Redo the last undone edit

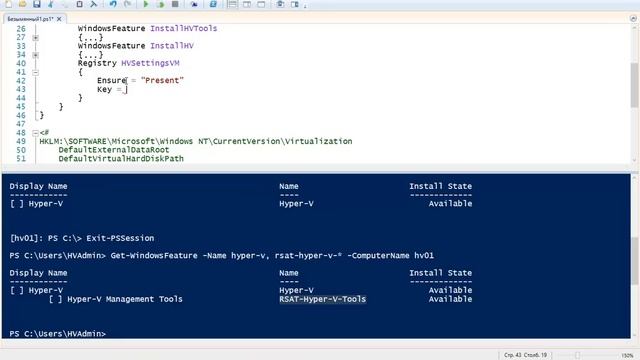tap(127, 4)
